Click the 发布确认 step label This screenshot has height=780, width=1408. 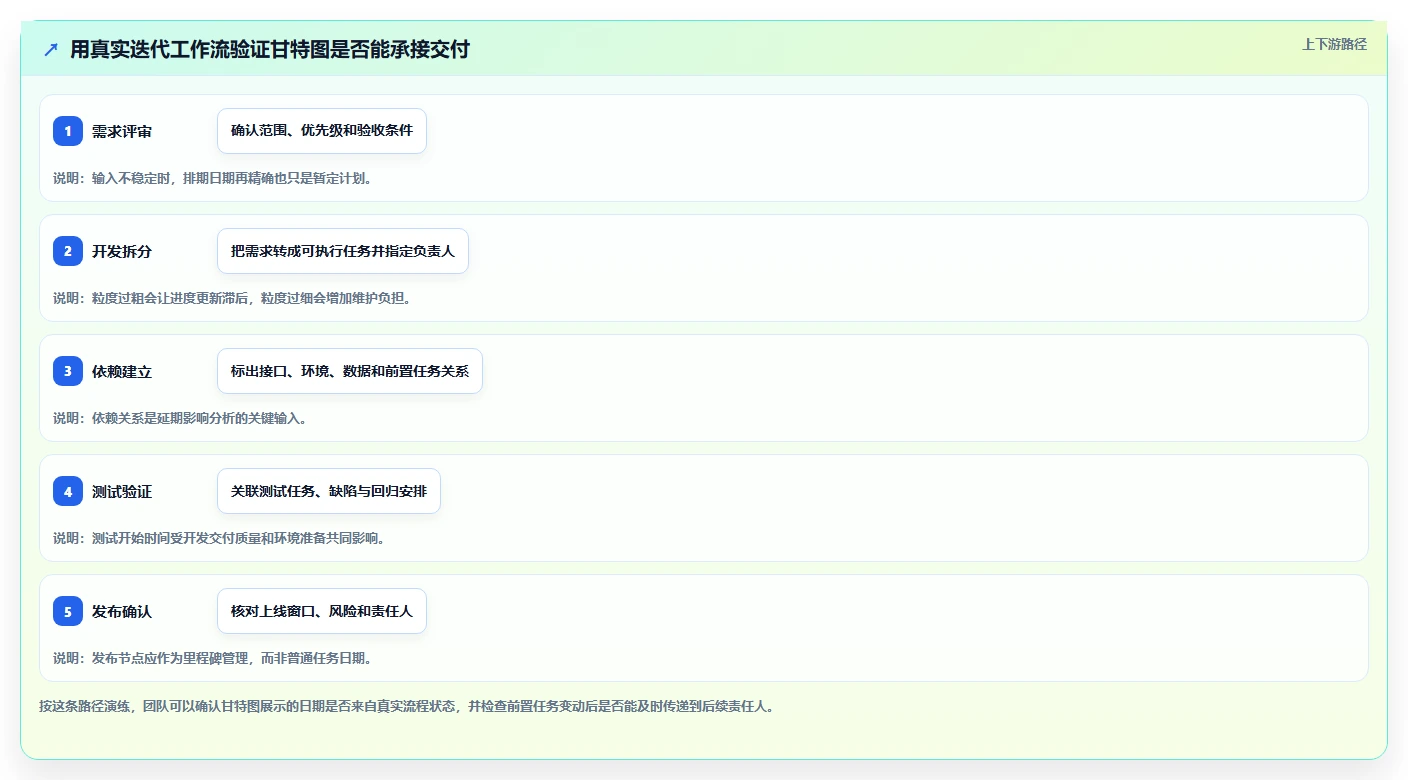122,611
